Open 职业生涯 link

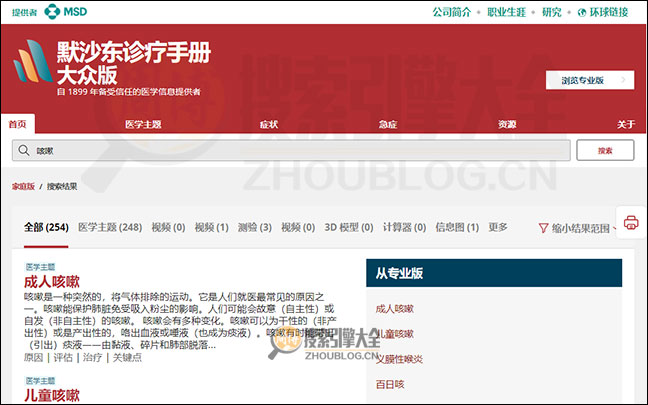(x=506, y=12)
